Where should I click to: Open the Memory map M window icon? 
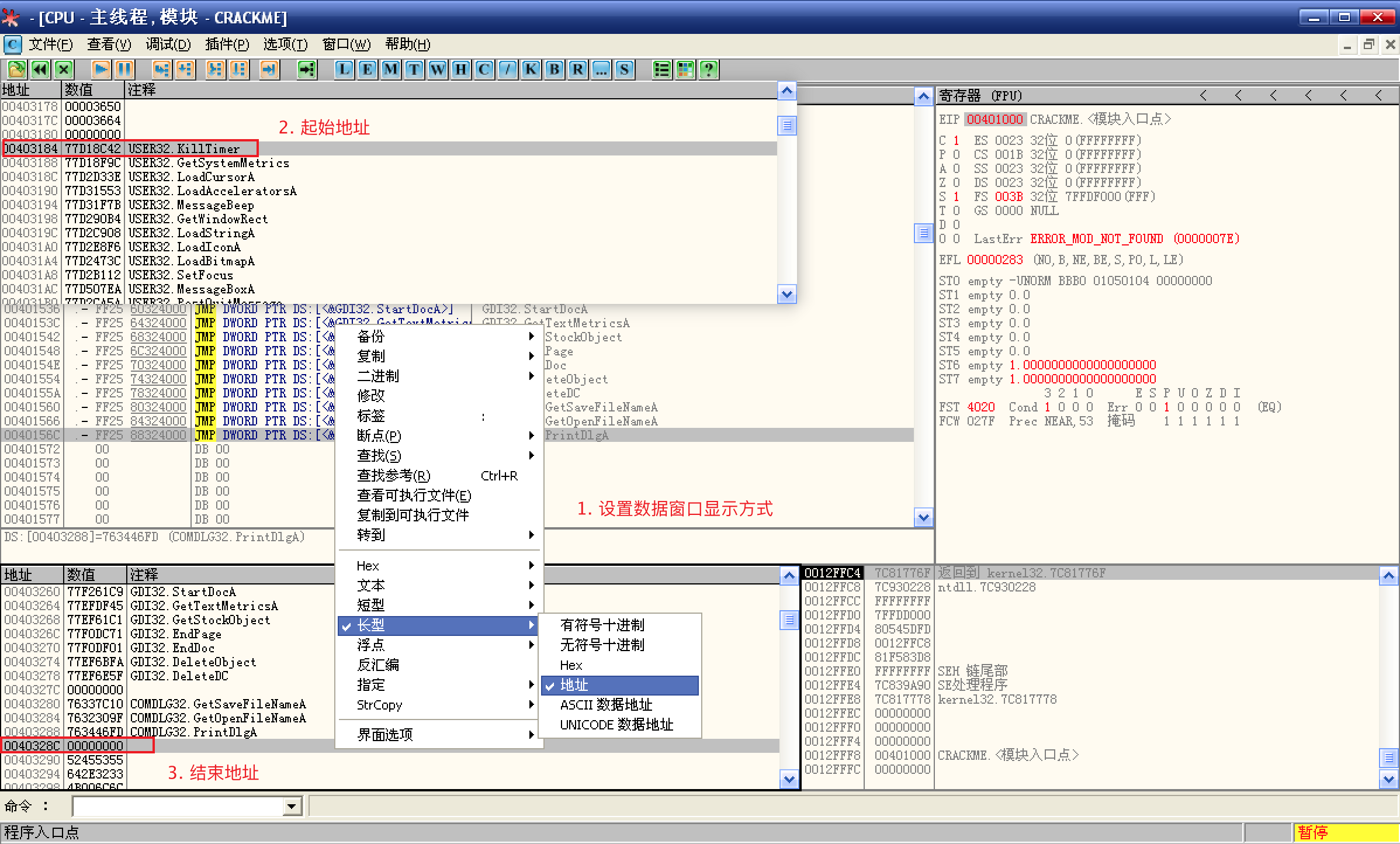pos(391,70)
